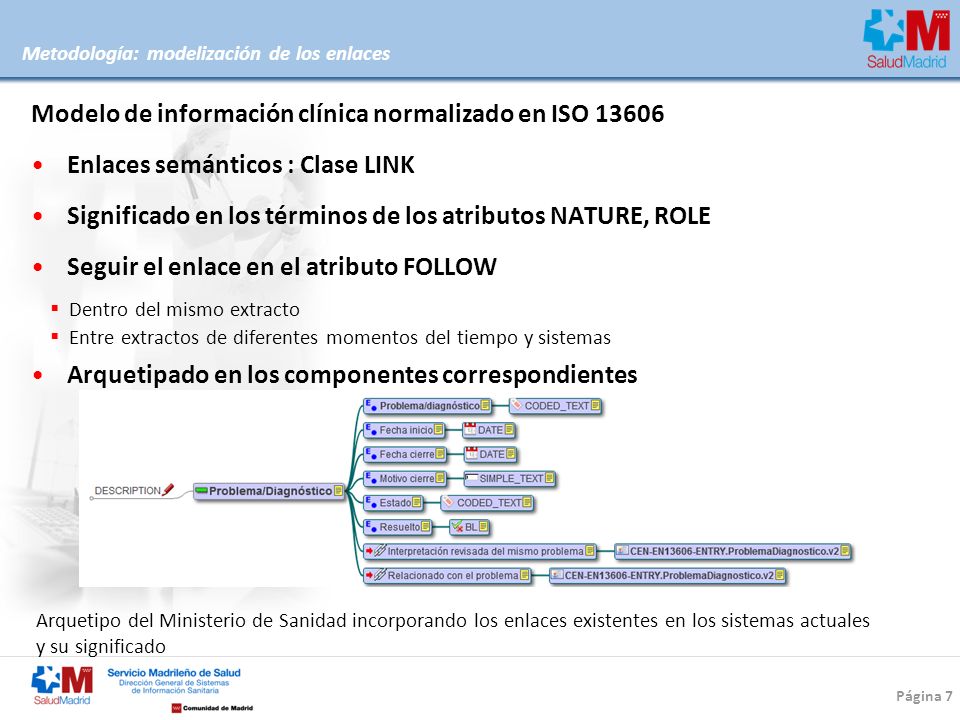Viewport: 960px width, 720px height.
Task: Click the E element icon of Estado
Action: [371, 503]
